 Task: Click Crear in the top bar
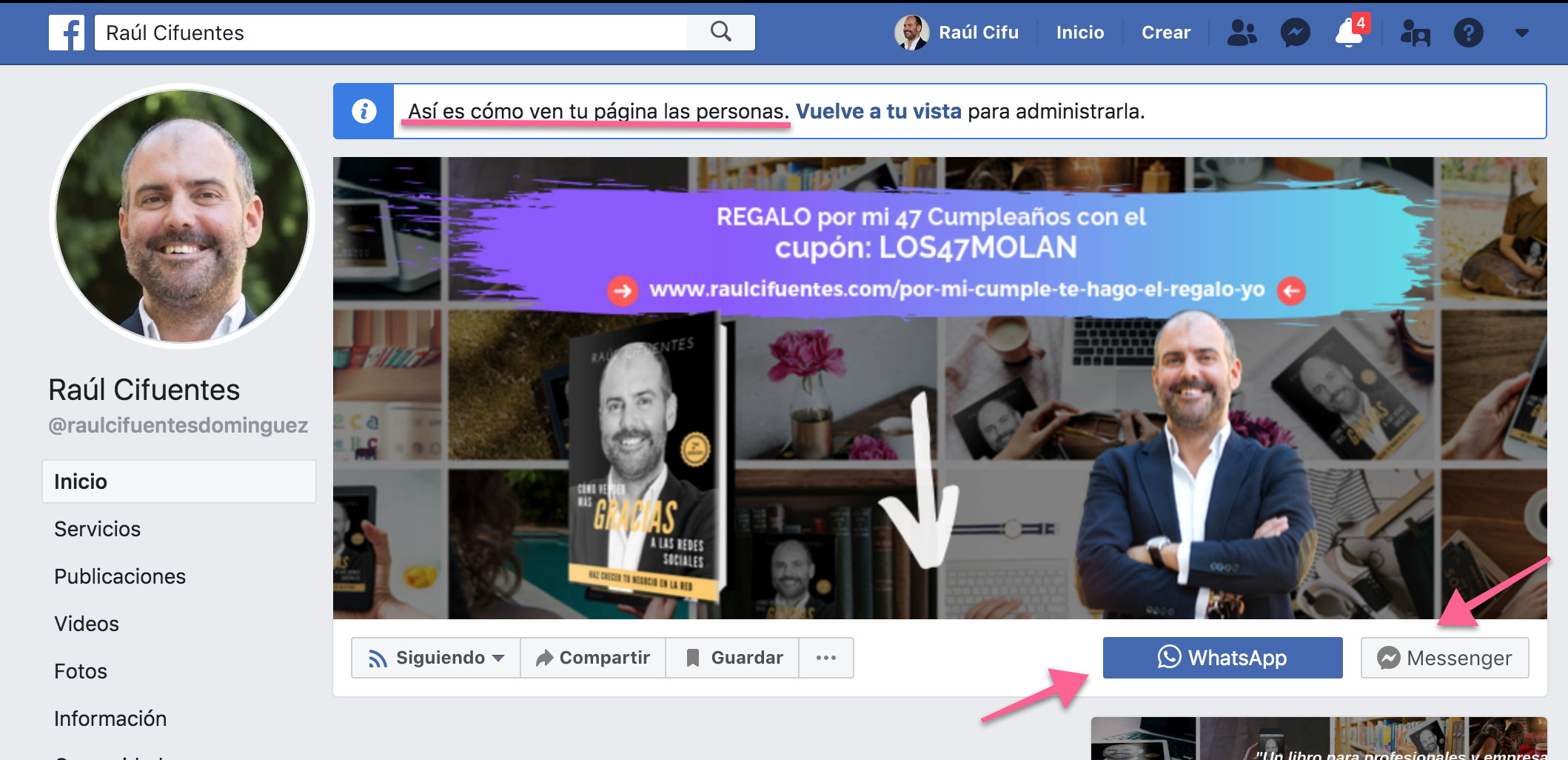[x=1166, y=33]
